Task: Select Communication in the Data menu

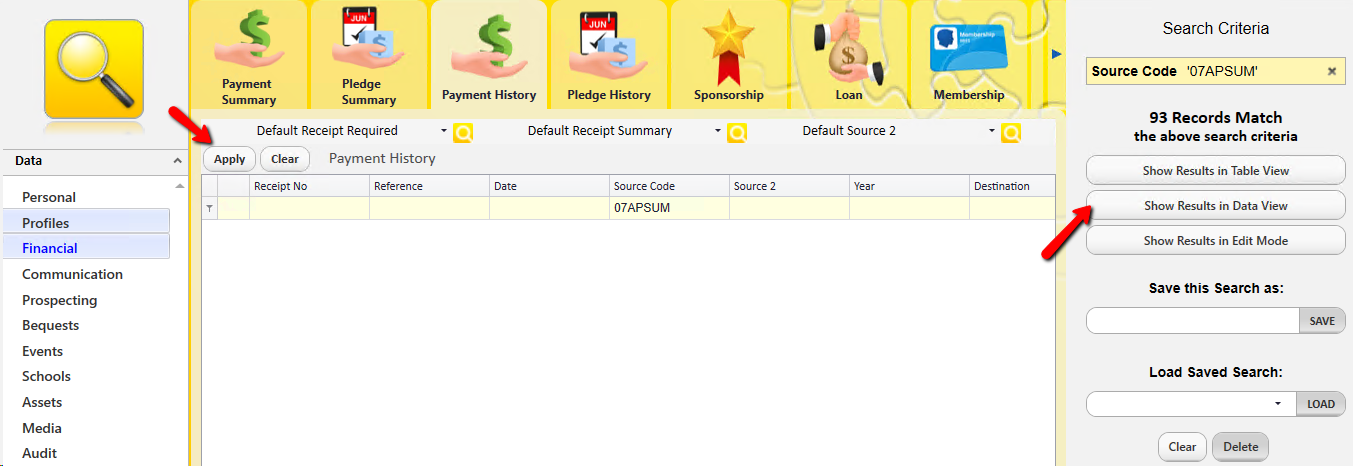Action: pos(72,274)
